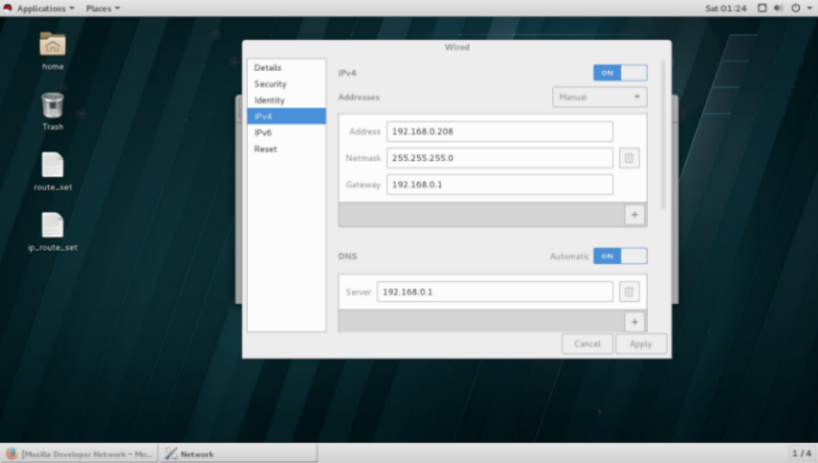Open the Trash icon on the desktop
The width and height of the screenshot is (818, 463).
click(52, 106)
